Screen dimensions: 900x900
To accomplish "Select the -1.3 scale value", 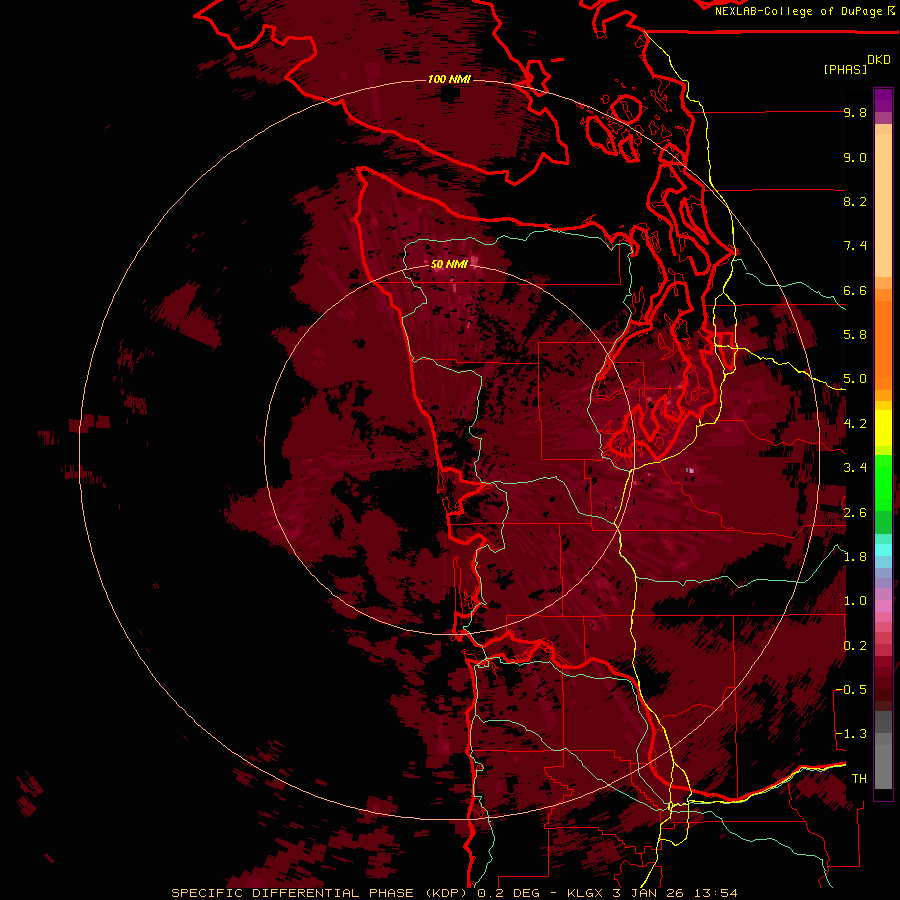I will tap(851, 734).
